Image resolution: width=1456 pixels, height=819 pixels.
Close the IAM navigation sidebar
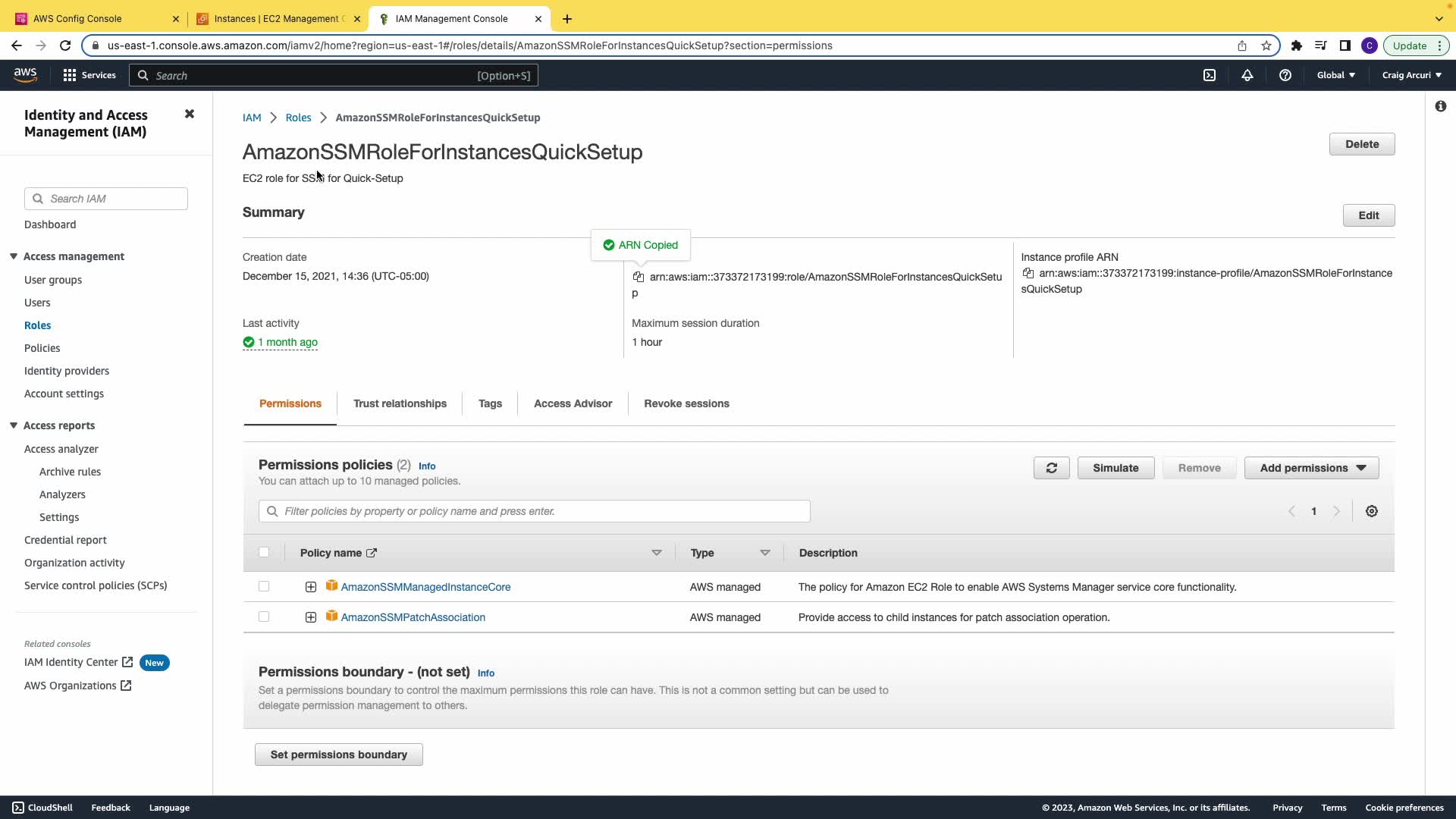click(190, 115)
